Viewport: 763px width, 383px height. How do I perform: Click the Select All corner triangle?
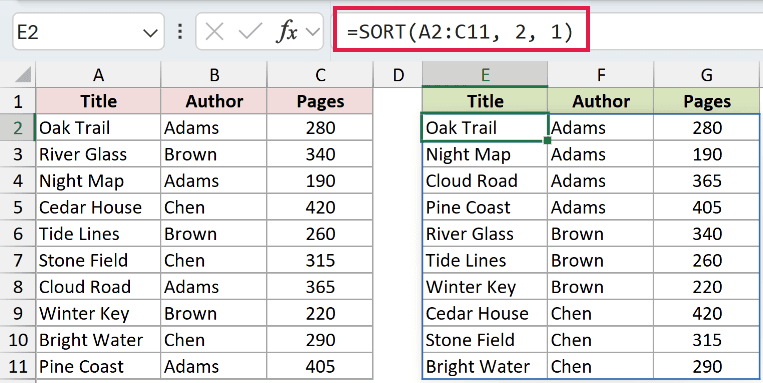(22, 75)
